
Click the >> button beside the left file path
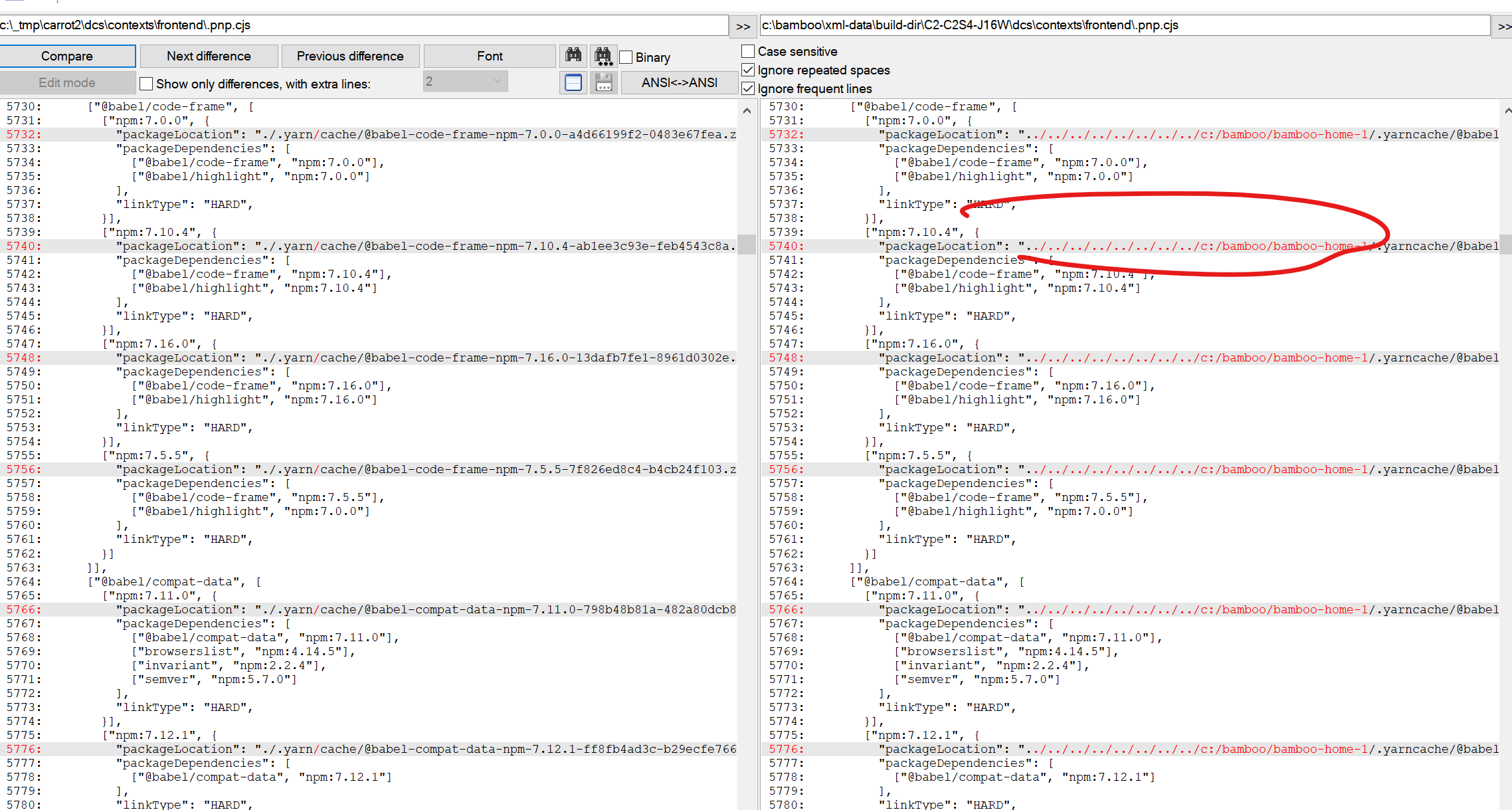pos(742,25)
